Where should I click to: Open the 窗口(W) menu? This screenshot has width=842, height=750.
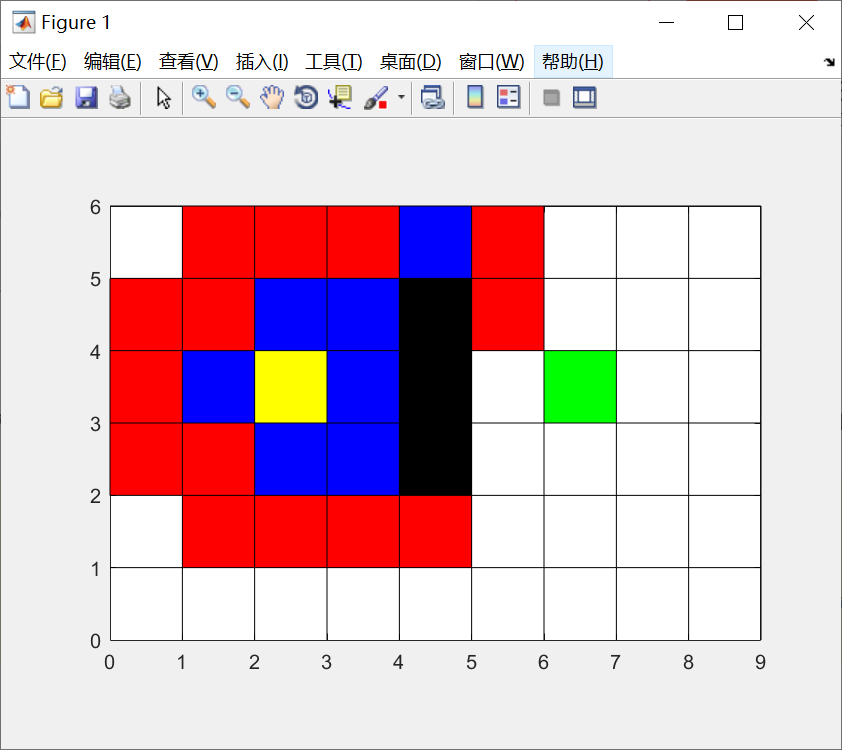click(491, 62)
